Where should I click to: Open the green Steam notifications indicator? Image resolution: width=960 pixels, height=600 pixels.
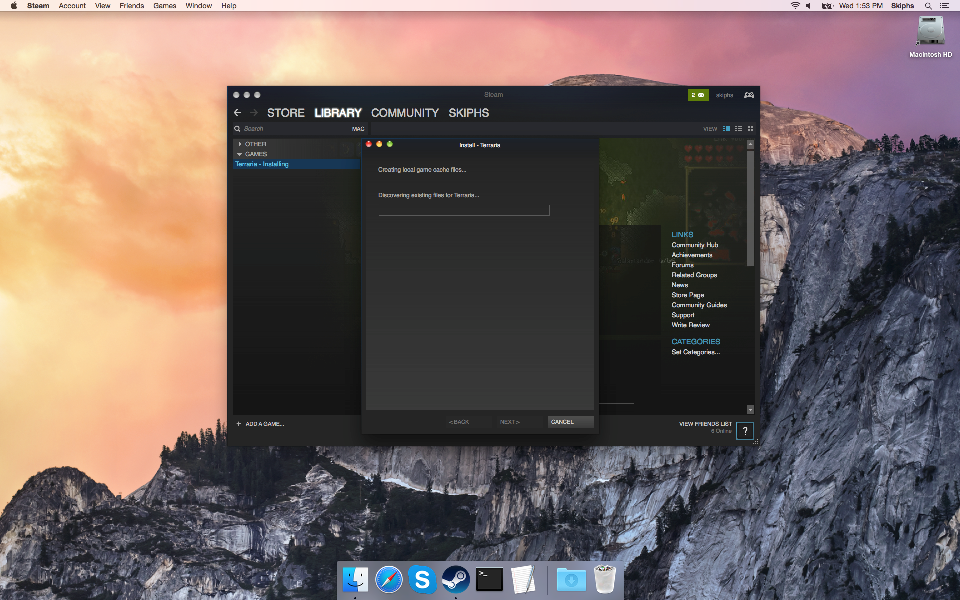[x=698, y=95]
